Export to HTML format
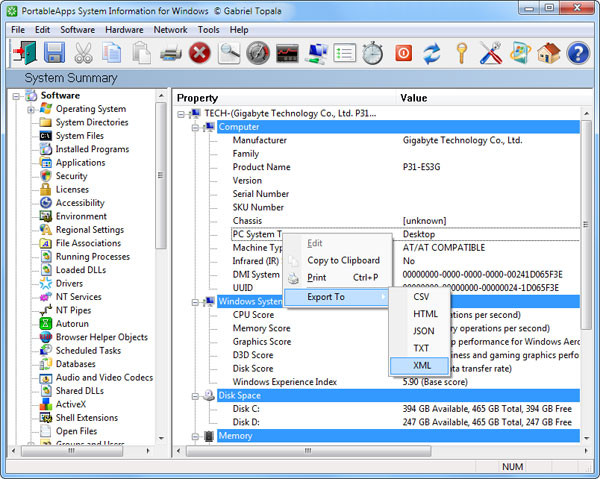The width and height of the screenshot is (600, 479). click(419, 314)
